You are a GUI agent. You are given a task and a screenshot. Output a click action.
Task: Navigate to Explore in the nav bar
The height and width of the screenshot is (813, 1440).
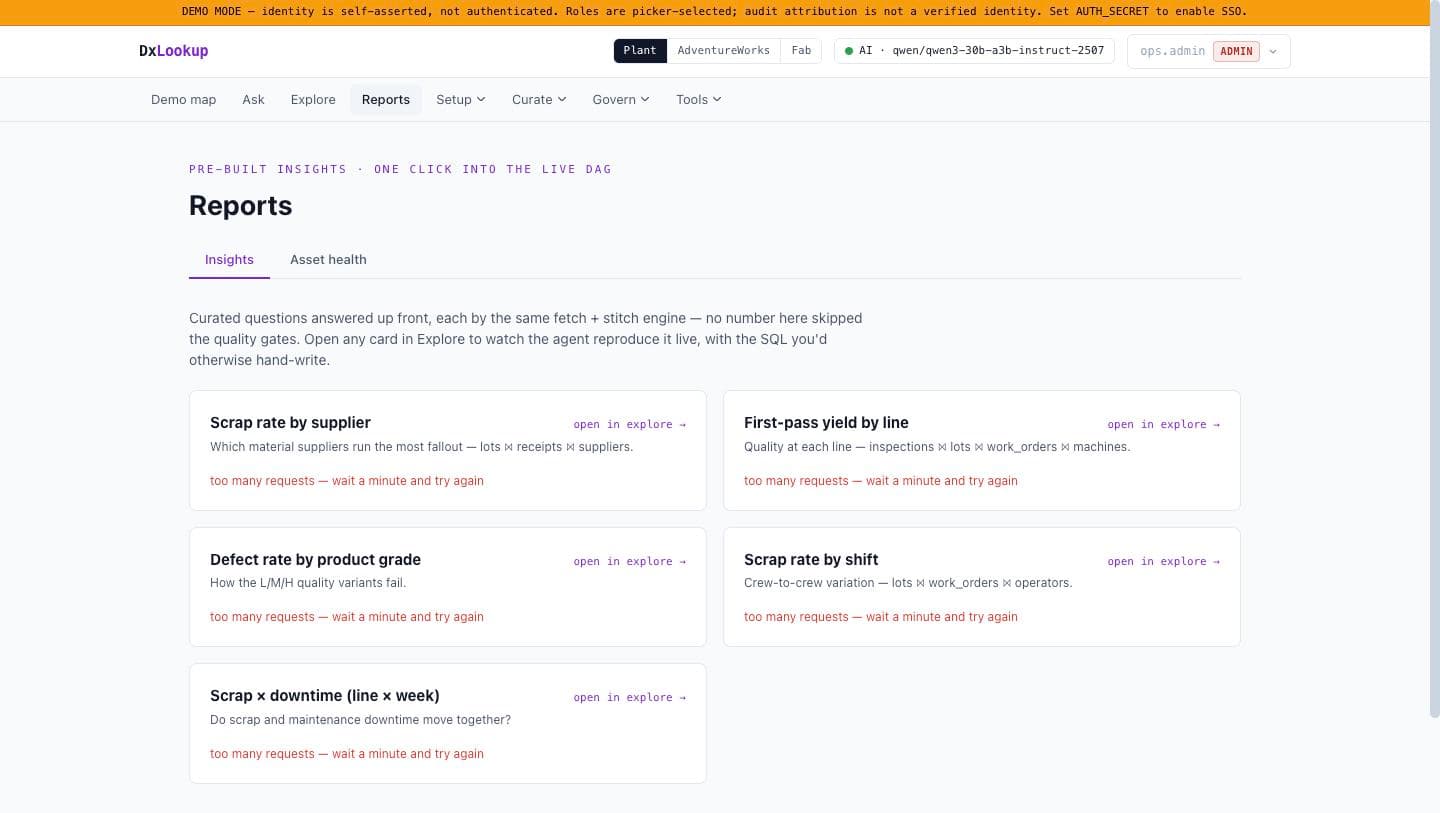[313, 100]
